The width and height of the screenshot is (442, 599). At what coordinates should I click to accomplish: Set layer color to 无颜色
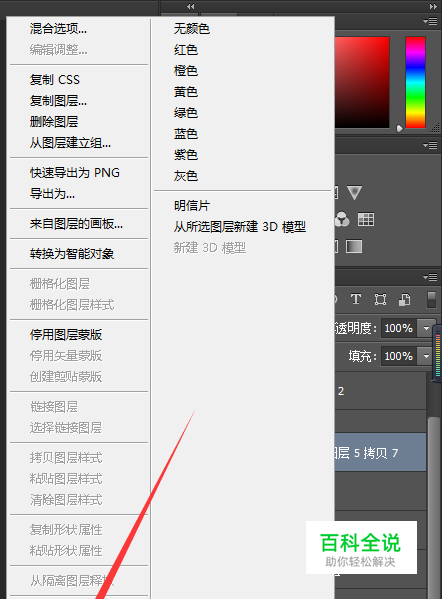pyautogui.click(x=192, y=29)
